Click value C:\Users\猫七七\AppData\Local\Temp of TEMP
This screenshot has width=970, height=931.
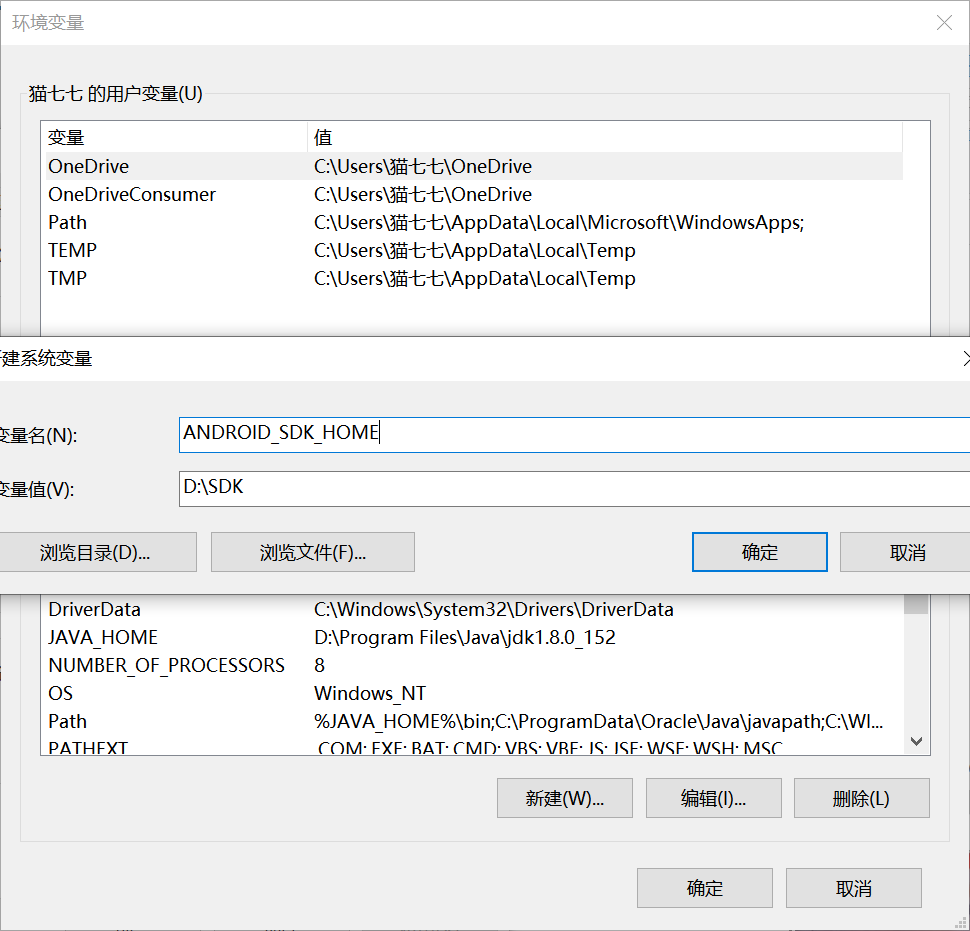click(474, 250)
